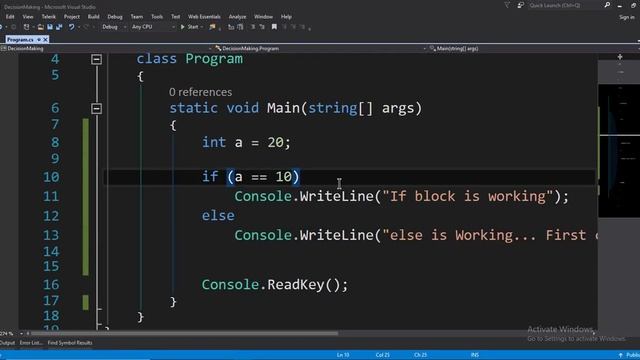Click the 0 references CodeLens link
640x360 pixels.
point(200,92)
